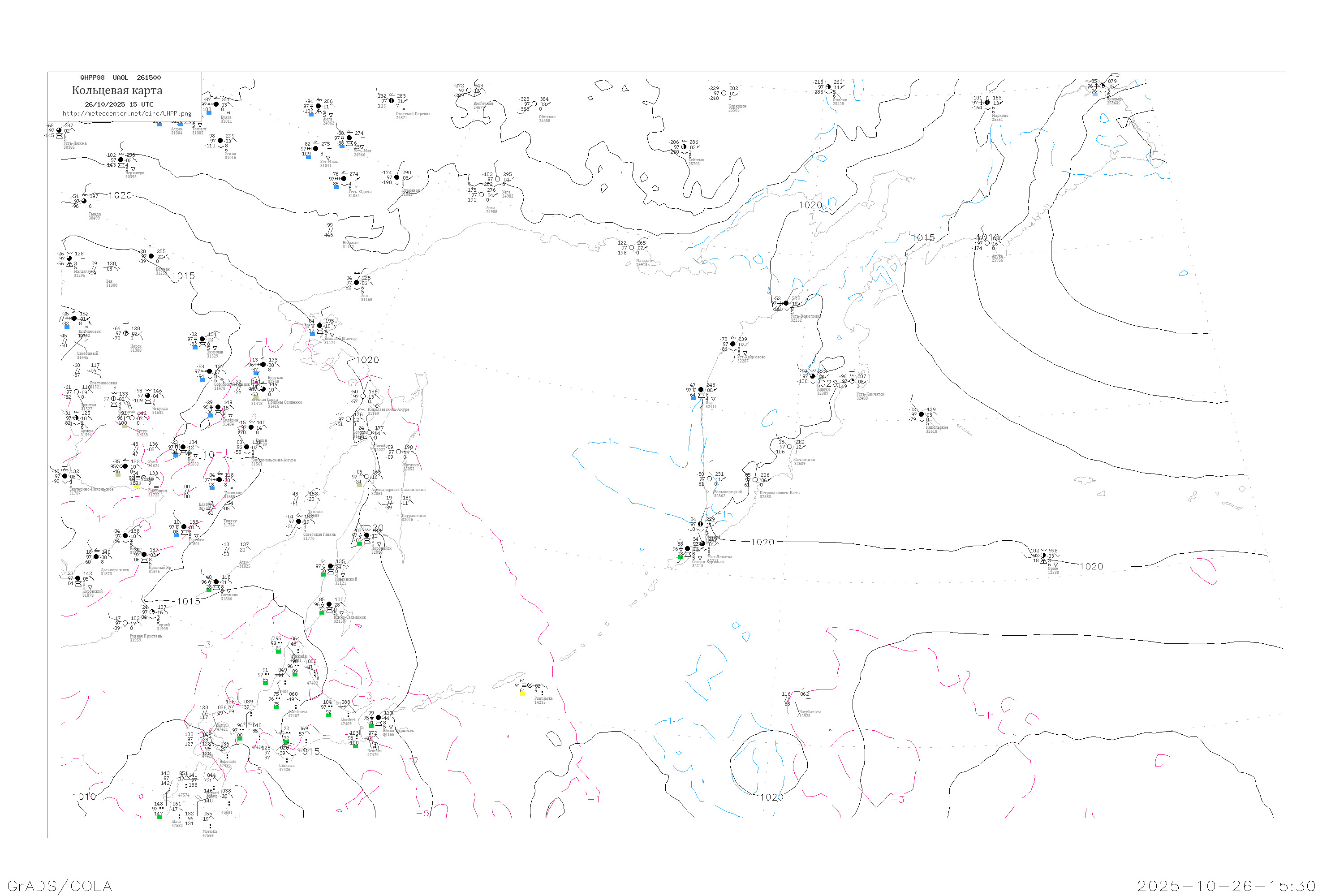The width and height of the screenshot is (1344, 896).
Task: Click the GrADS/COLA label at bottom left
Action: 60,886
